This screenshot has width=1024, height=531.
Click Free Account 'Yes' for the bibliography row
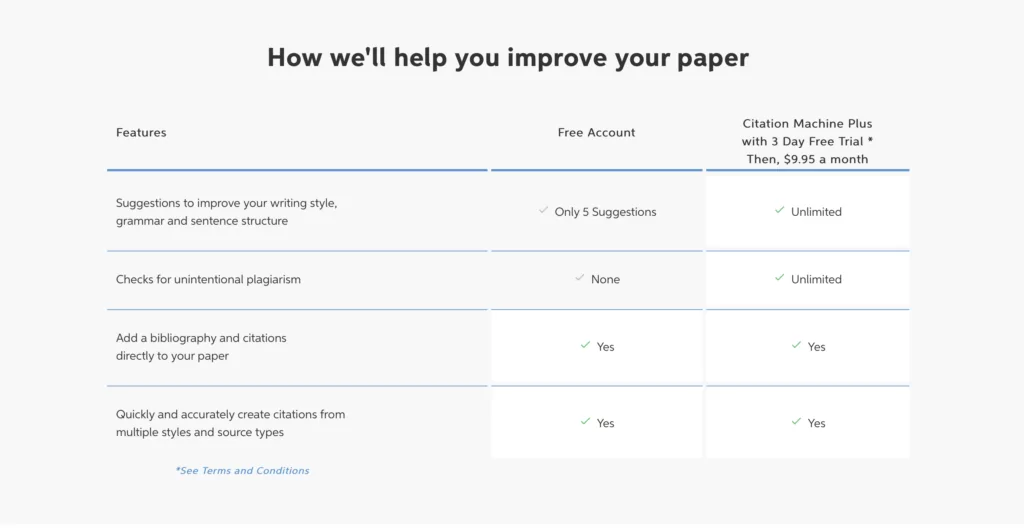[605, 347]
